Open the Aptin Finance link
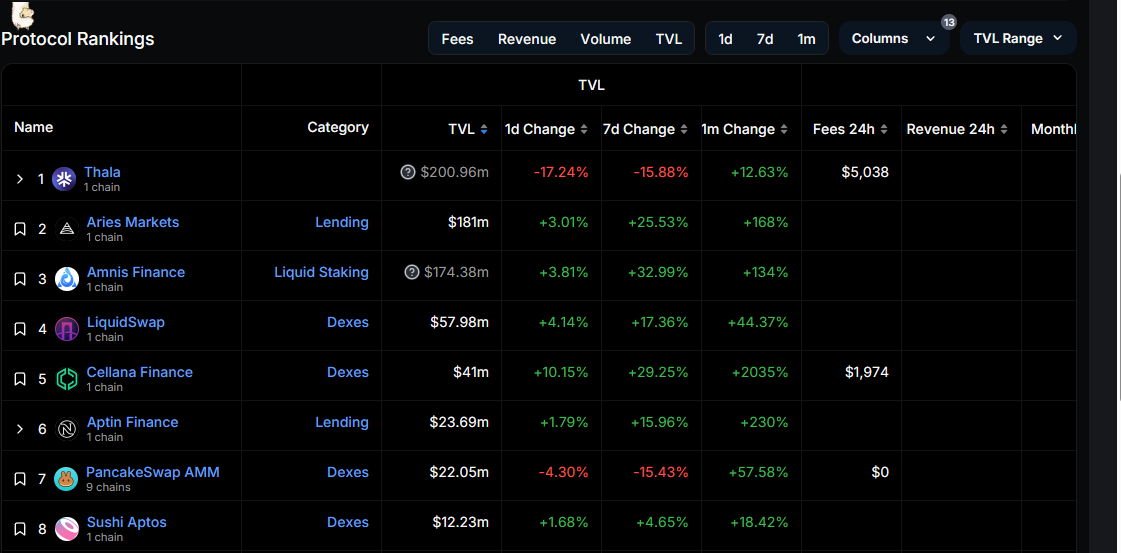The width and height of the screenshot is (1121, 553). pos(132,422)
